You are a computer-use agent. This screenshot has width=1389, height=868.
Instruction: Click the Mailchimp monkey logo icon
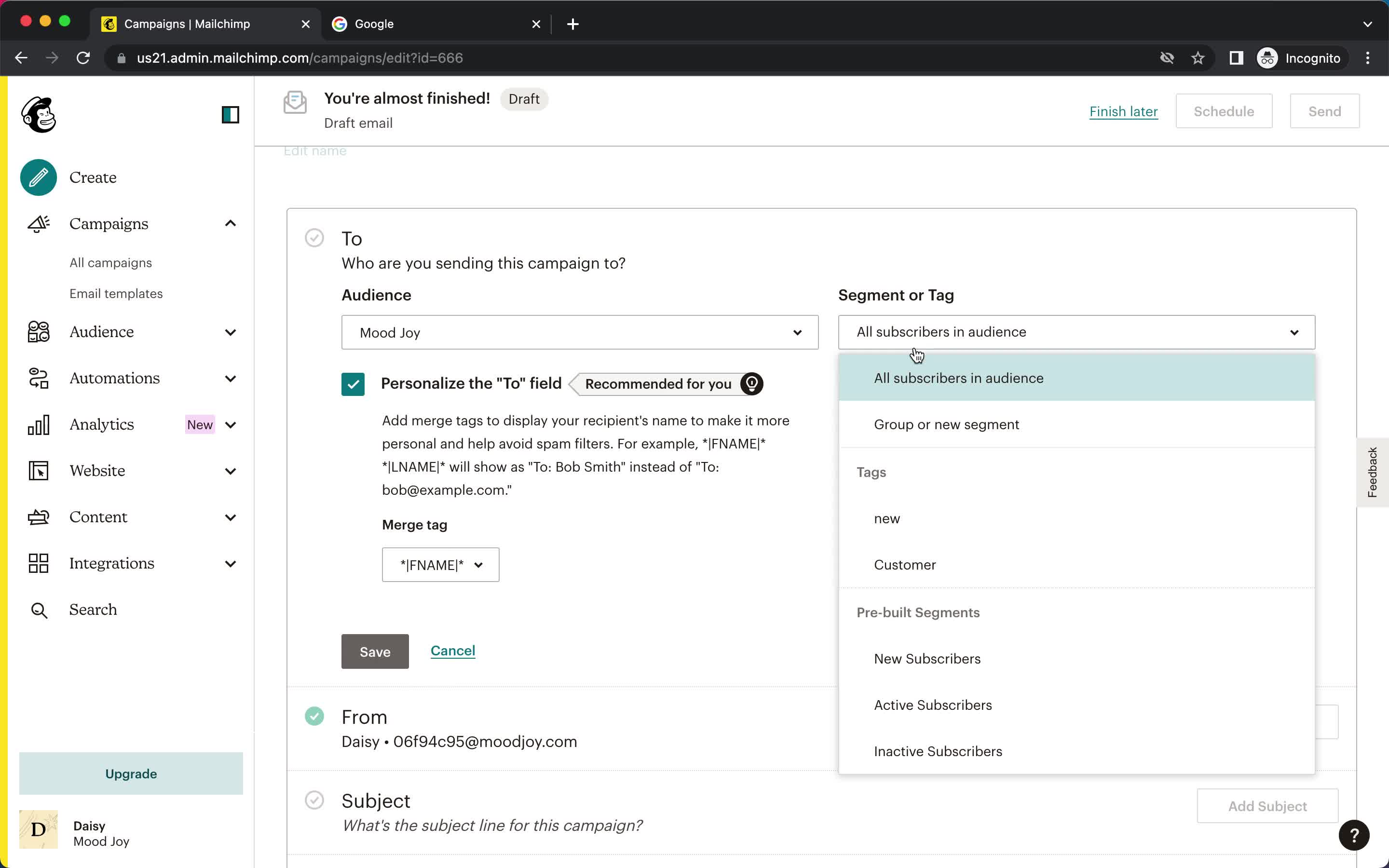(x=39, y=115)
